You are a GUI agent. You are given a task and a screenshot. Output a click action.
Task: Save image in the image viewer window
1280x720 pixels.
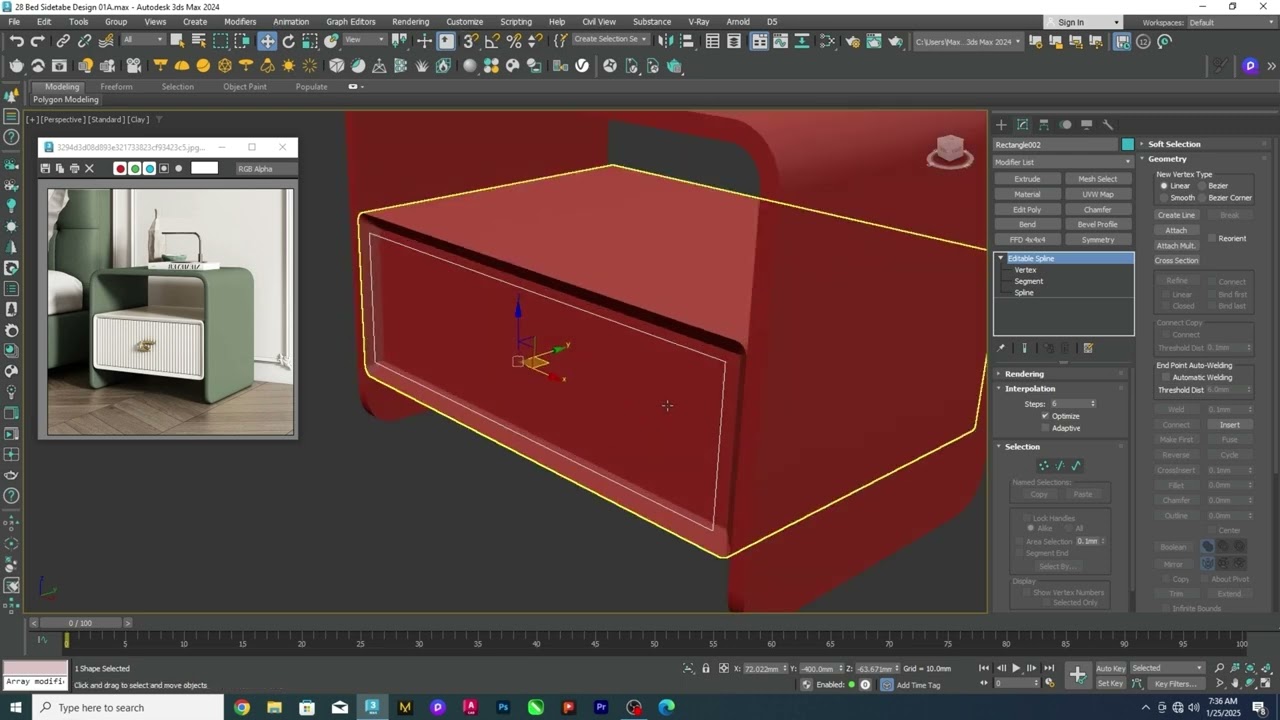point(45,168)
